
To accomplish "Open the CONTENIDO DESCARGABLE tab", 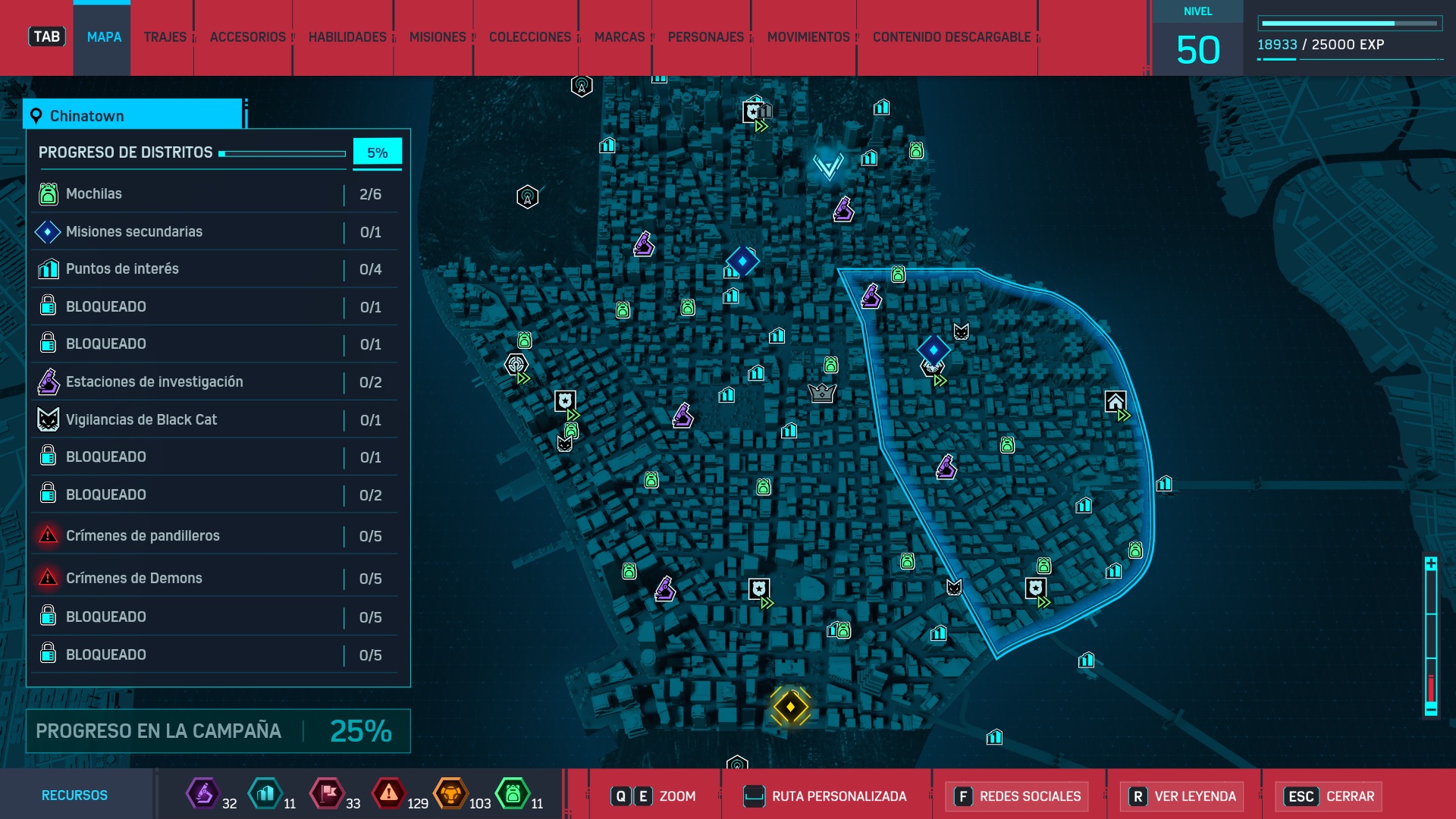I will tap(951, 37).
